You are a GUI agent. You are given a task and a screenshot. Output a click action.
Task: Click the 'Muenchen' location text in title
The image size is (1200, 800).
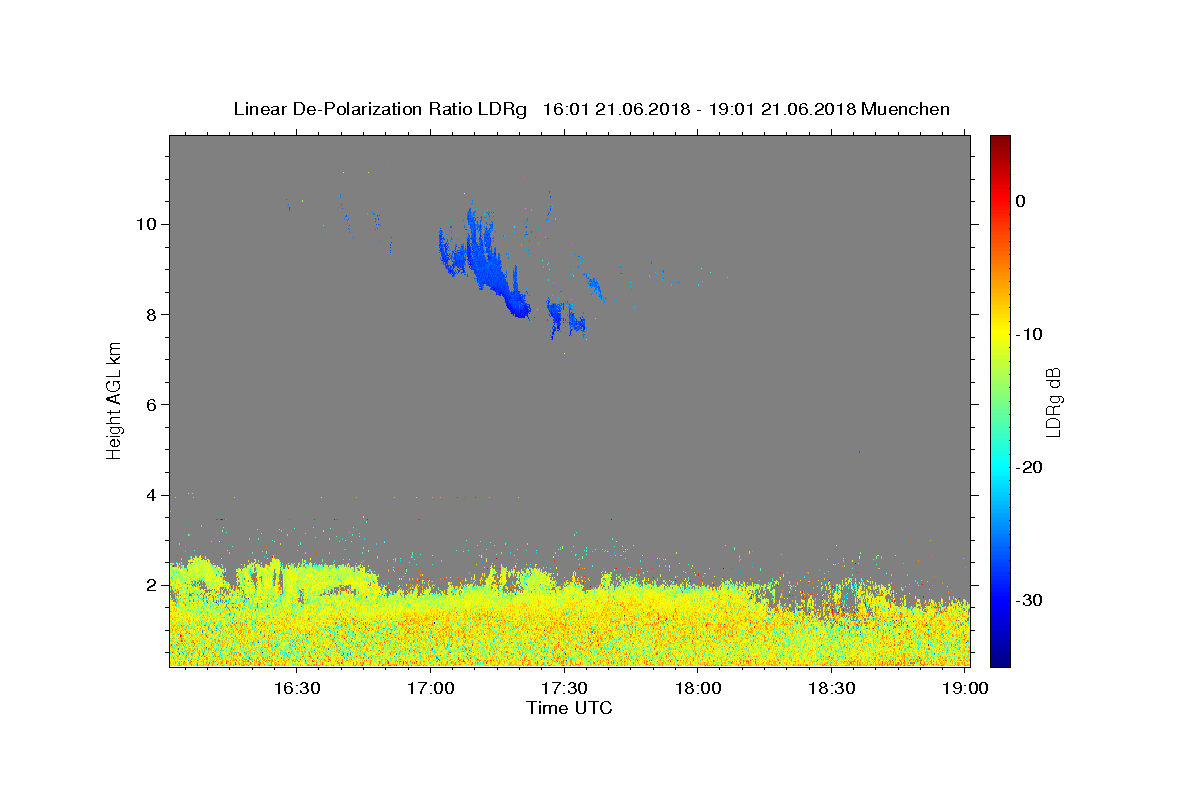coord(905,109)
